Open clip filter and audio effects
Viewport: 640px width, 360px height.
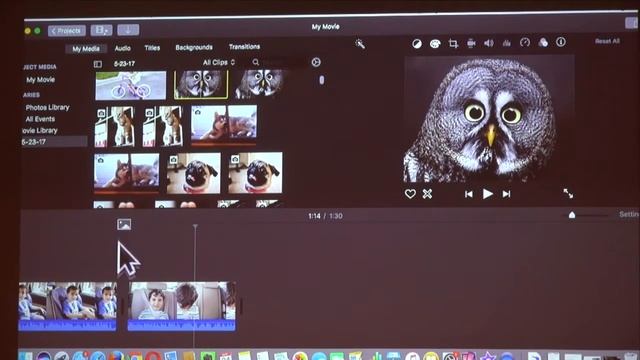543,42
